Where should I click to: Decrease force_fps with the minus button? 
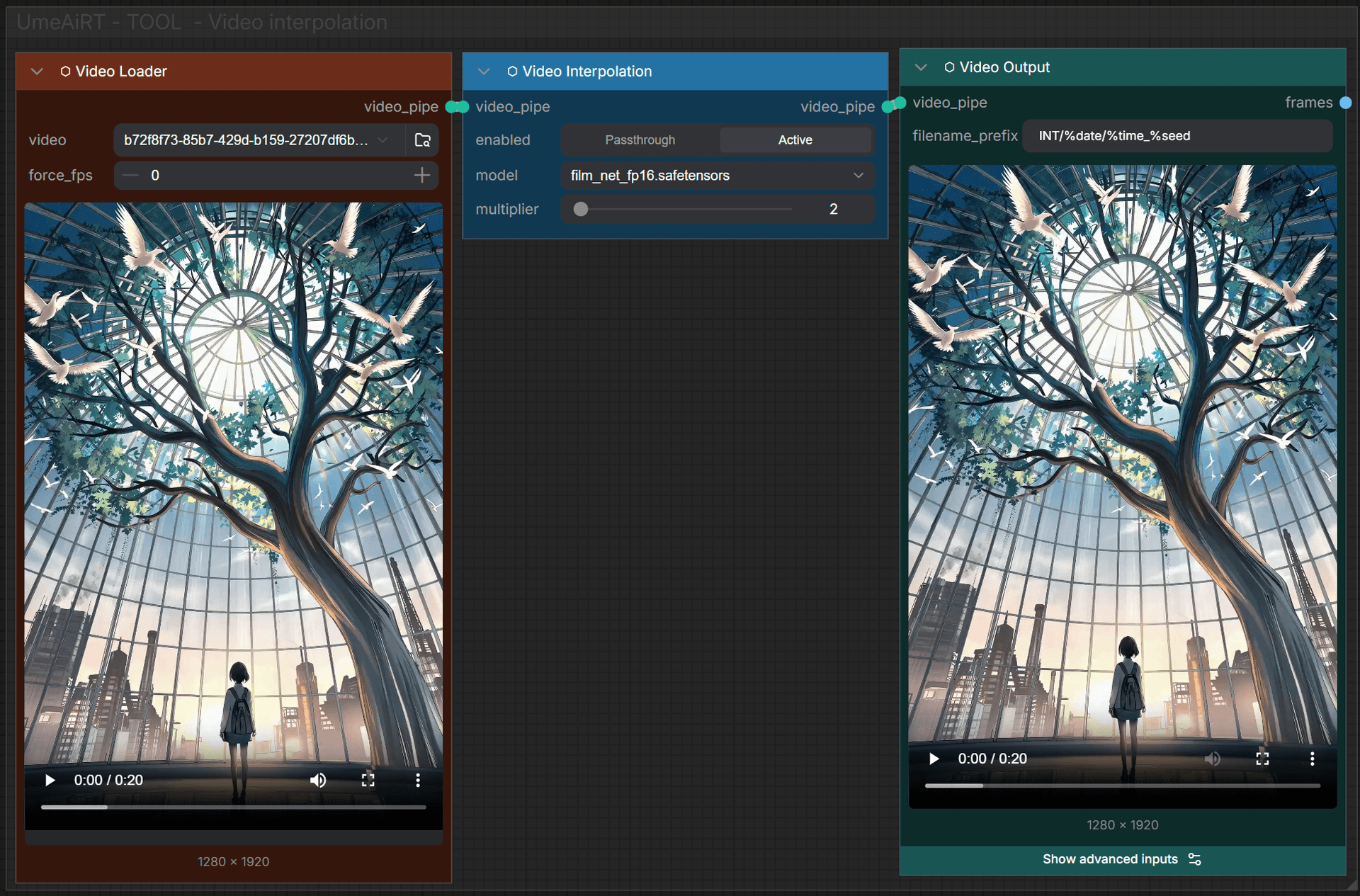tap(131, 176)
